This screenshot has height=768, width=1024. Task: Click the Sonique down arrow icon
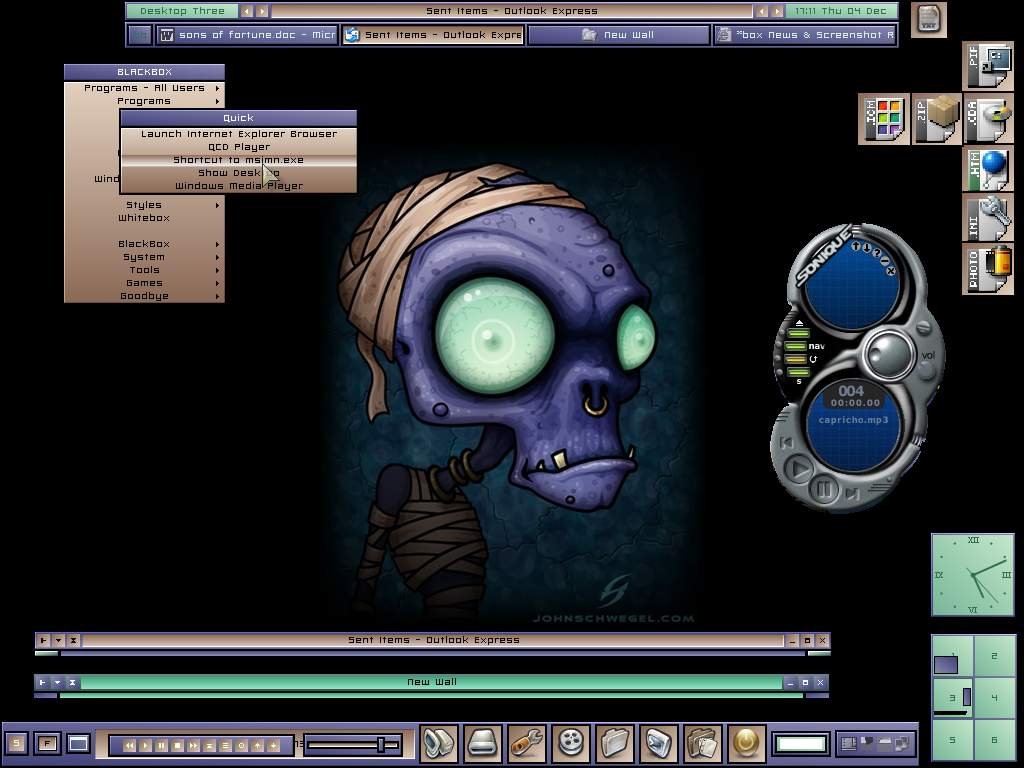point(867,248)
